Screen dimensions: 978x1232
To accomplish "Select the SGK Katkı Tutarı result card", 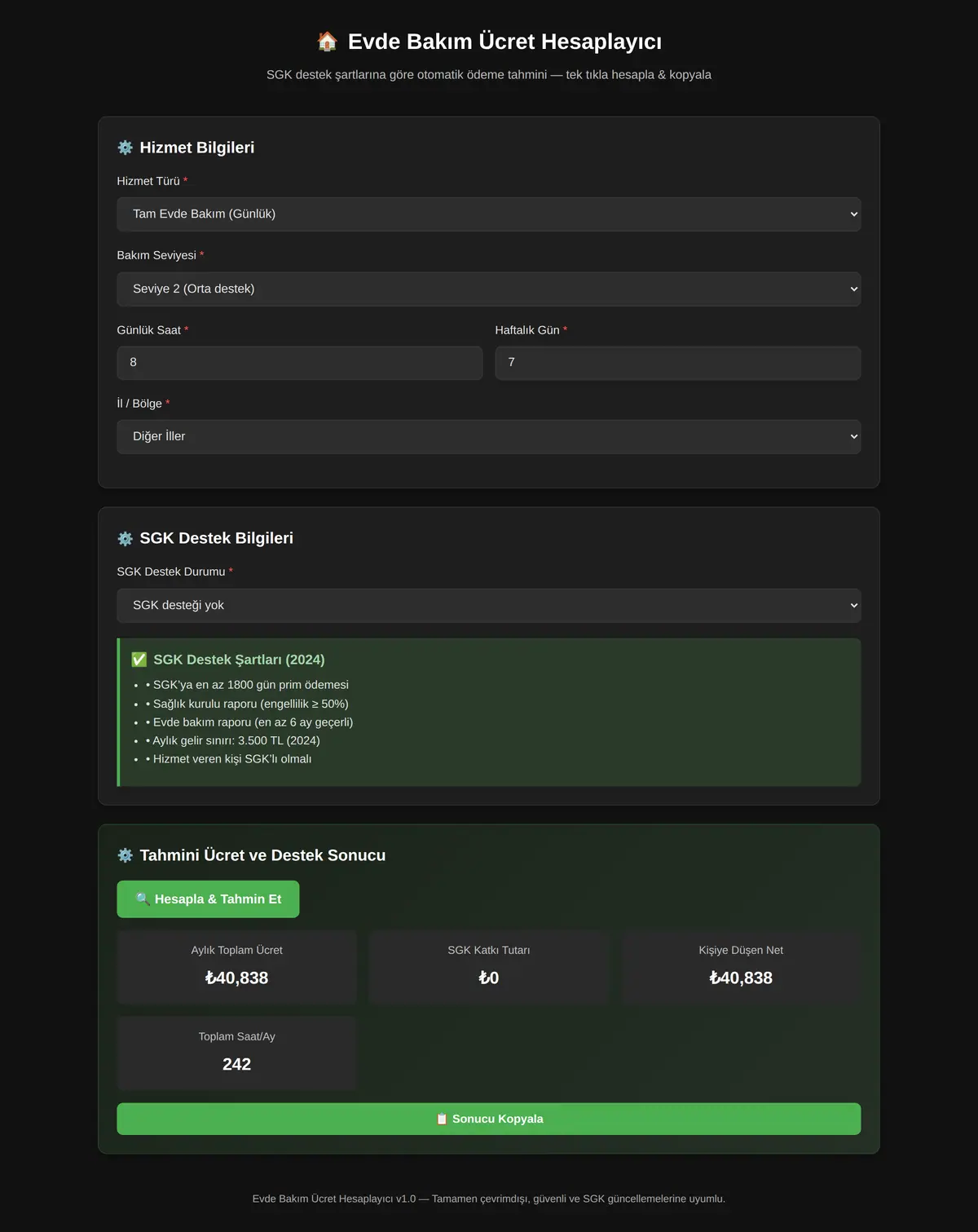I will (x=489, y=967).
